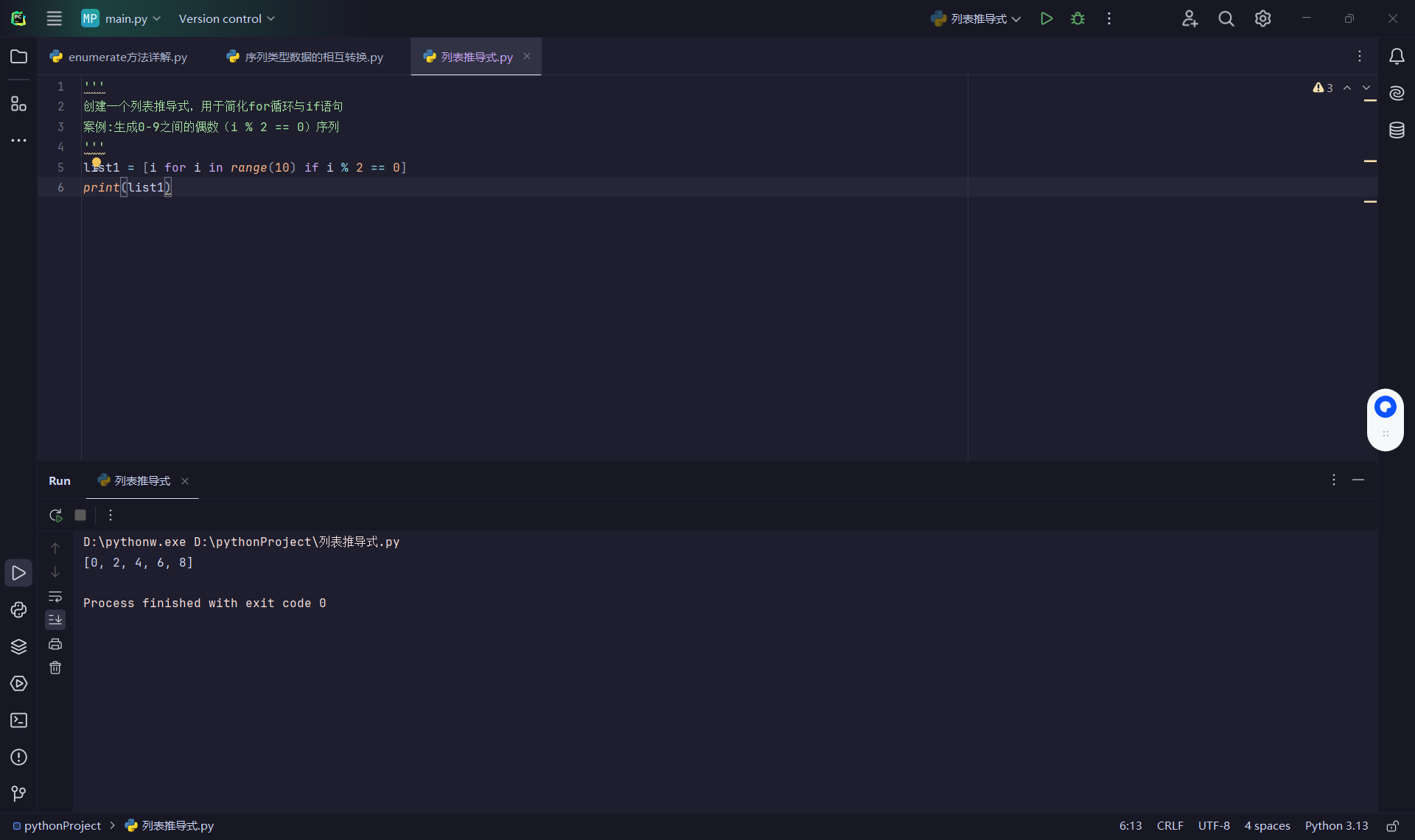
Task: Click the Python 3.13 interpreter selector
Action: [1335, 826]
